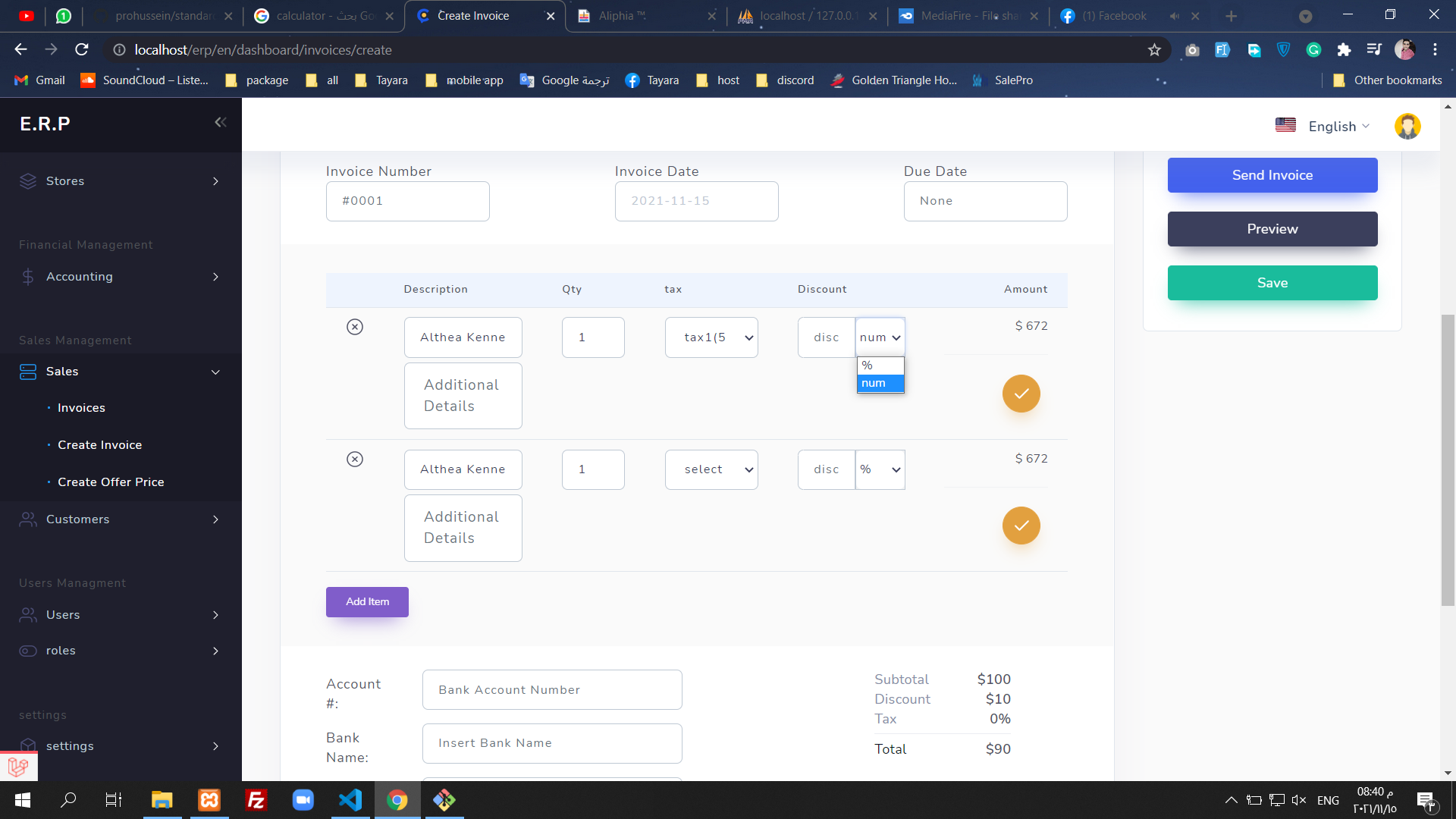This screenshot has height=819, width=1456.
Task: Open second row tax select dropdown
Action: tap(711, 469)
